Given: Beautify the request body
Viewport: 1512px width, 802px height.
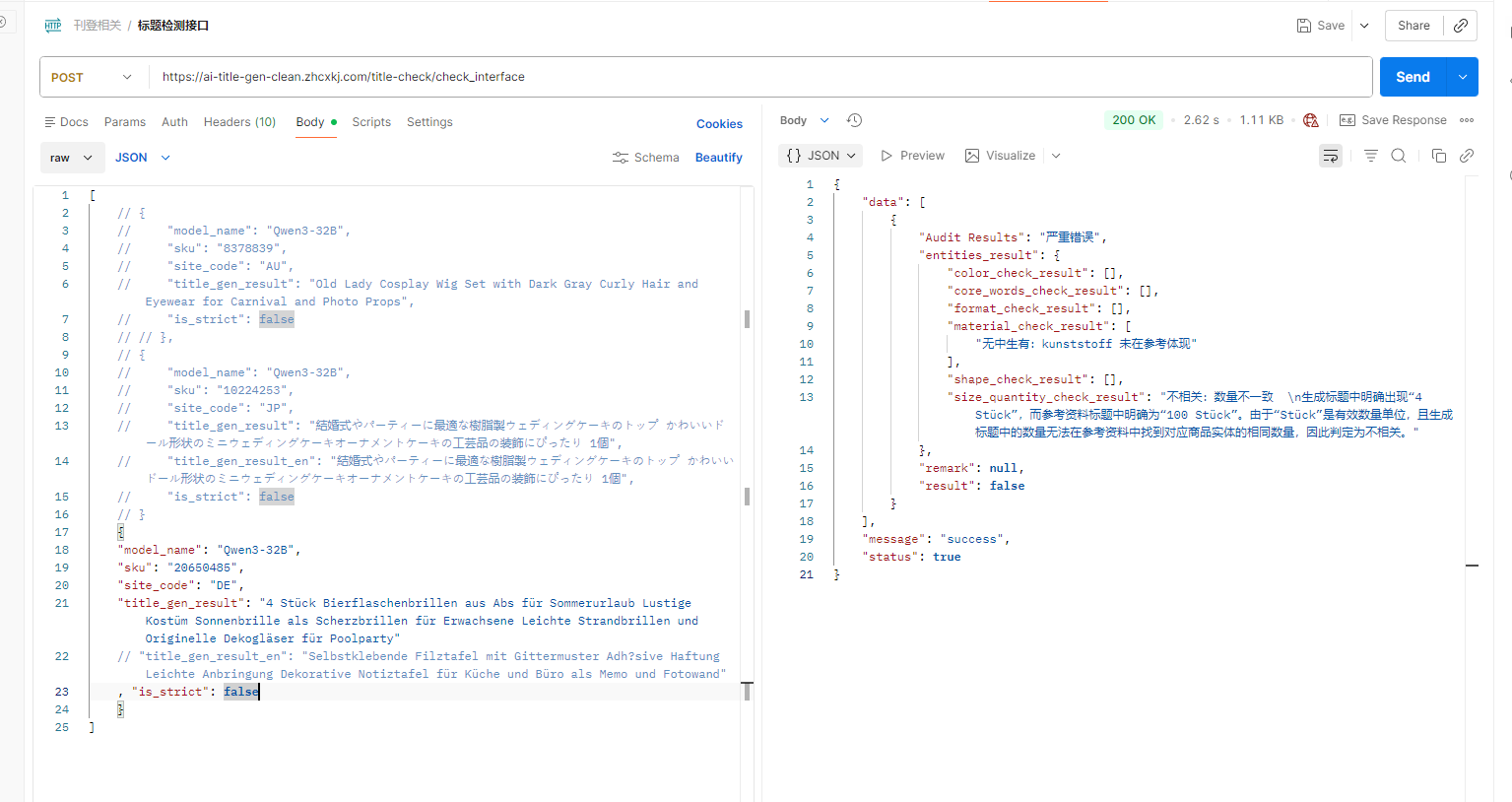Looking at the screenshot, I should [x=719, y=158].
